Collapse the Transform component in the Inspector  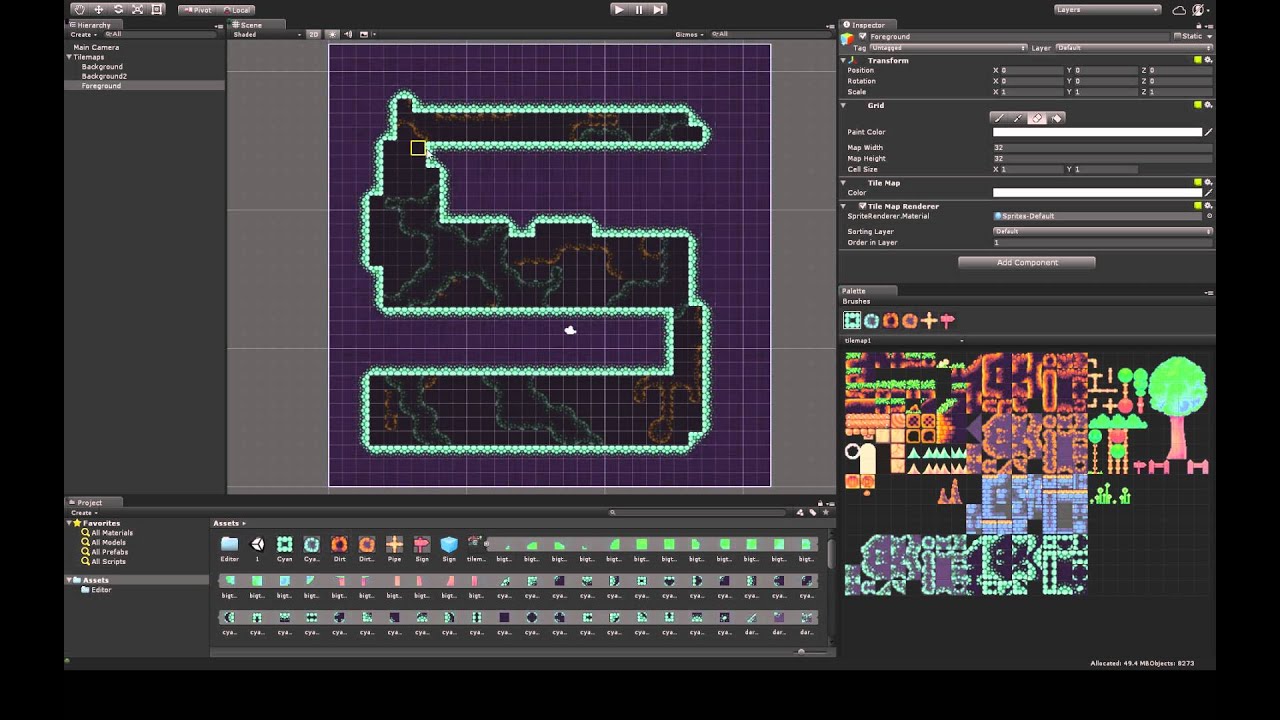843,60
